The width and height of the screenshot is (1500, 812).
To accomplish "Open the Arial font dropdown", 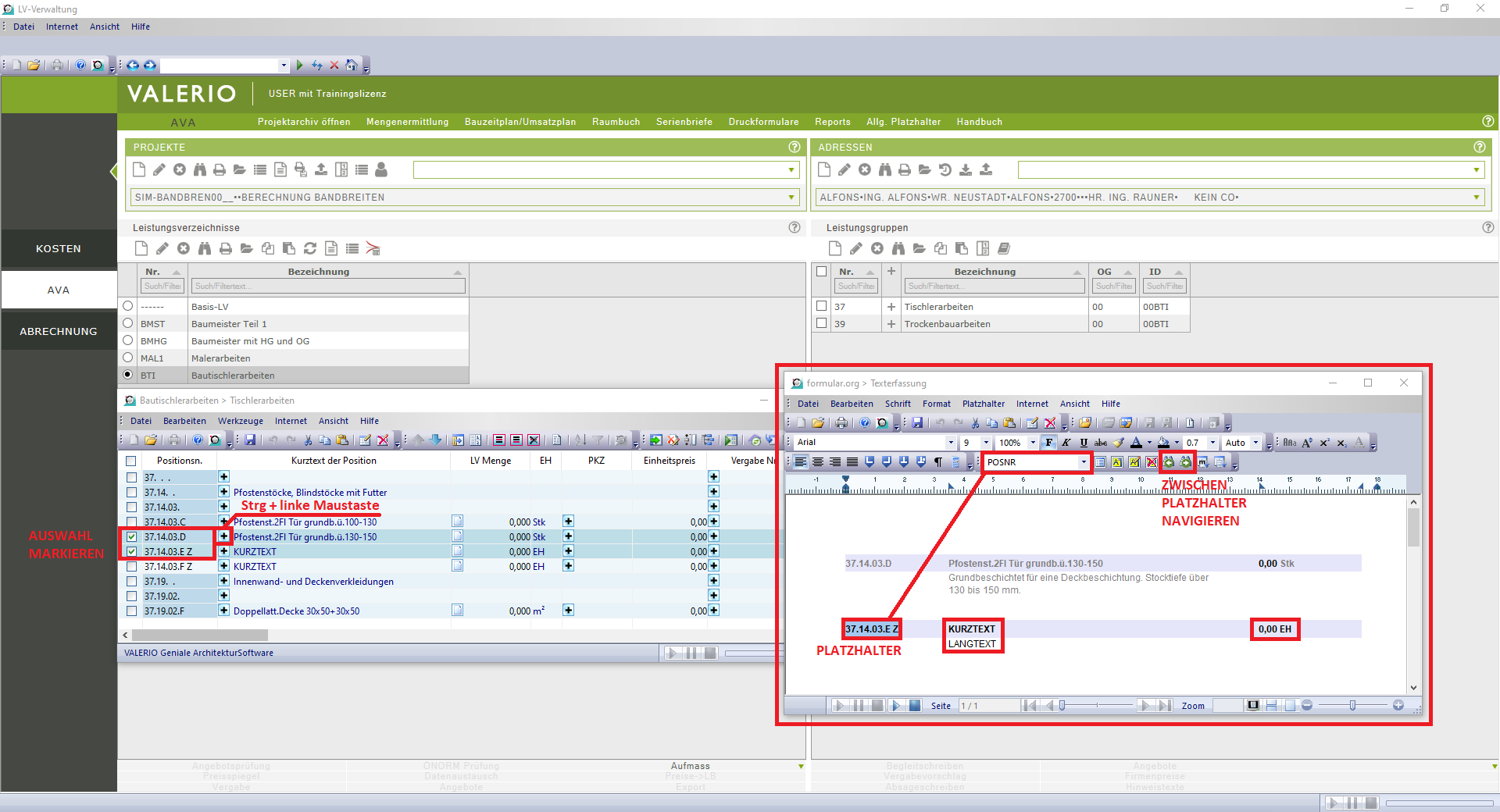I will click(x=951, y=443).
